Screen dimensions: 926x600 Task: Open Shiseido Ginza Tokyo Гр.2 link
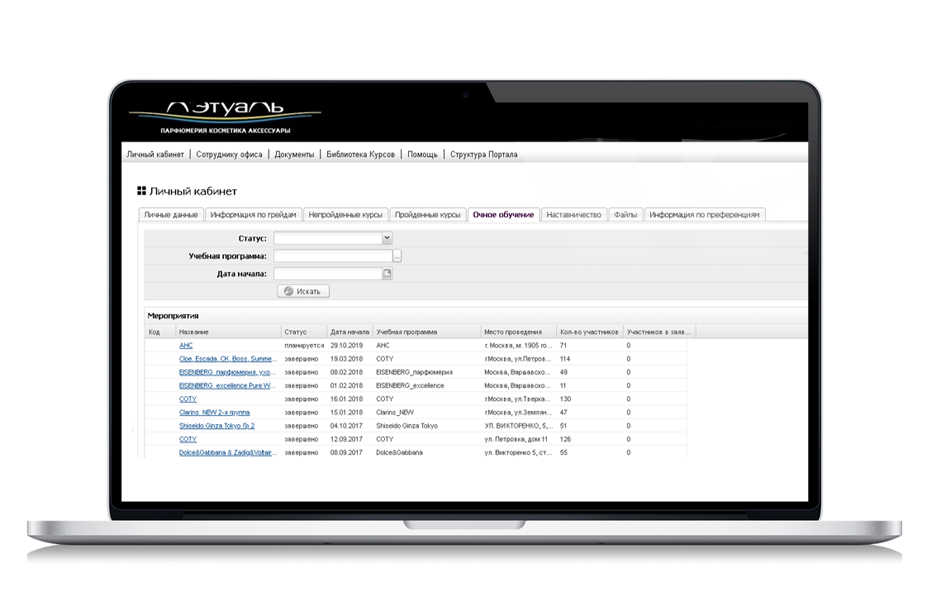(217, 426)
